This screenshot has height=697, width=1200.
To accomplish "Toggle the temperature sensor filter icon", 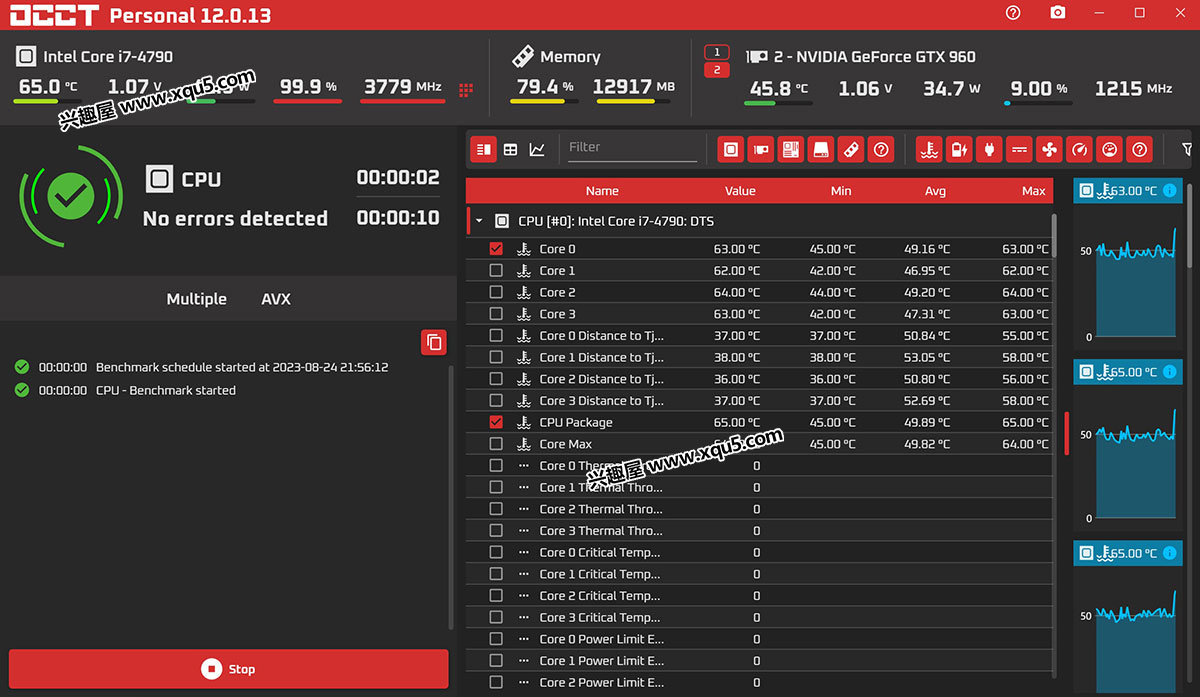I will (930, 149).
